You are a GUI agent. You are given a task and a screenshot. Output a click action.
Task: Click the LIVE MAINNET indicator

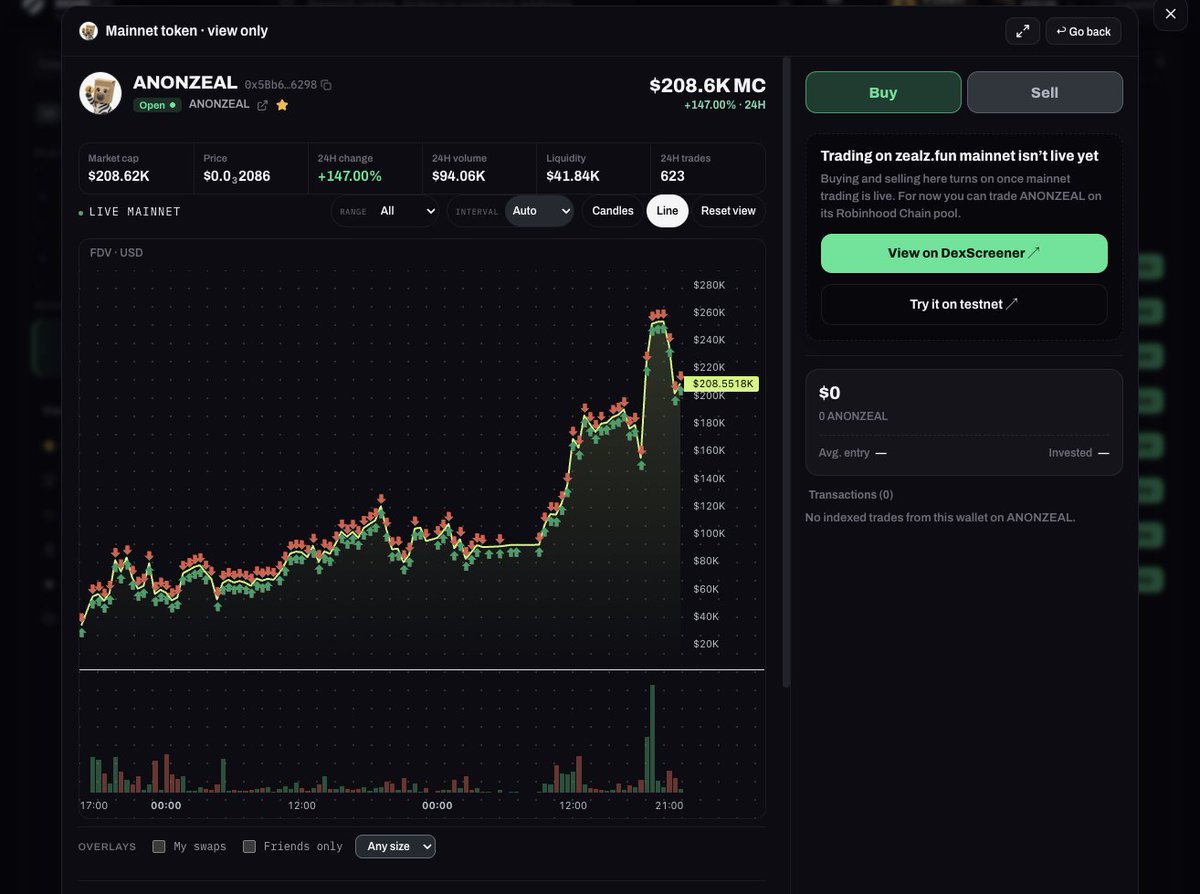130,212
